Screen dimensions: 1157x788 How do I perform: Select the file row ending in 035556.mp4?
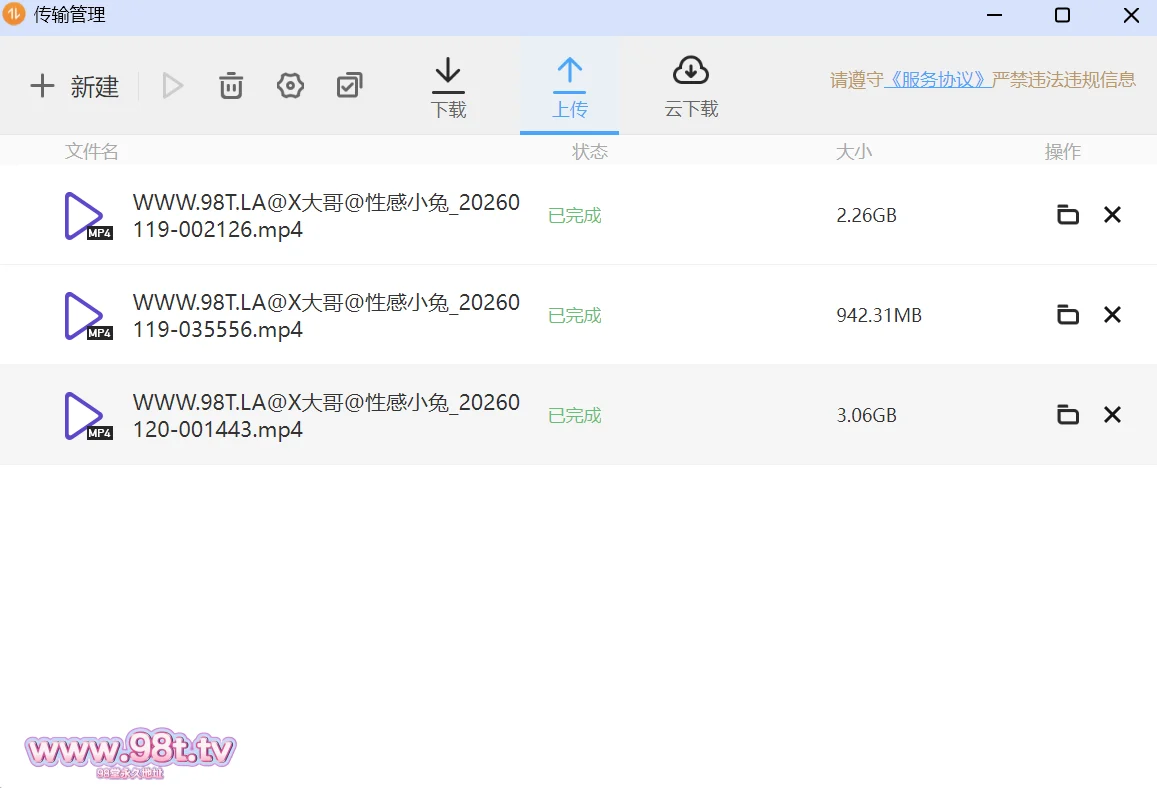(326, 315)
